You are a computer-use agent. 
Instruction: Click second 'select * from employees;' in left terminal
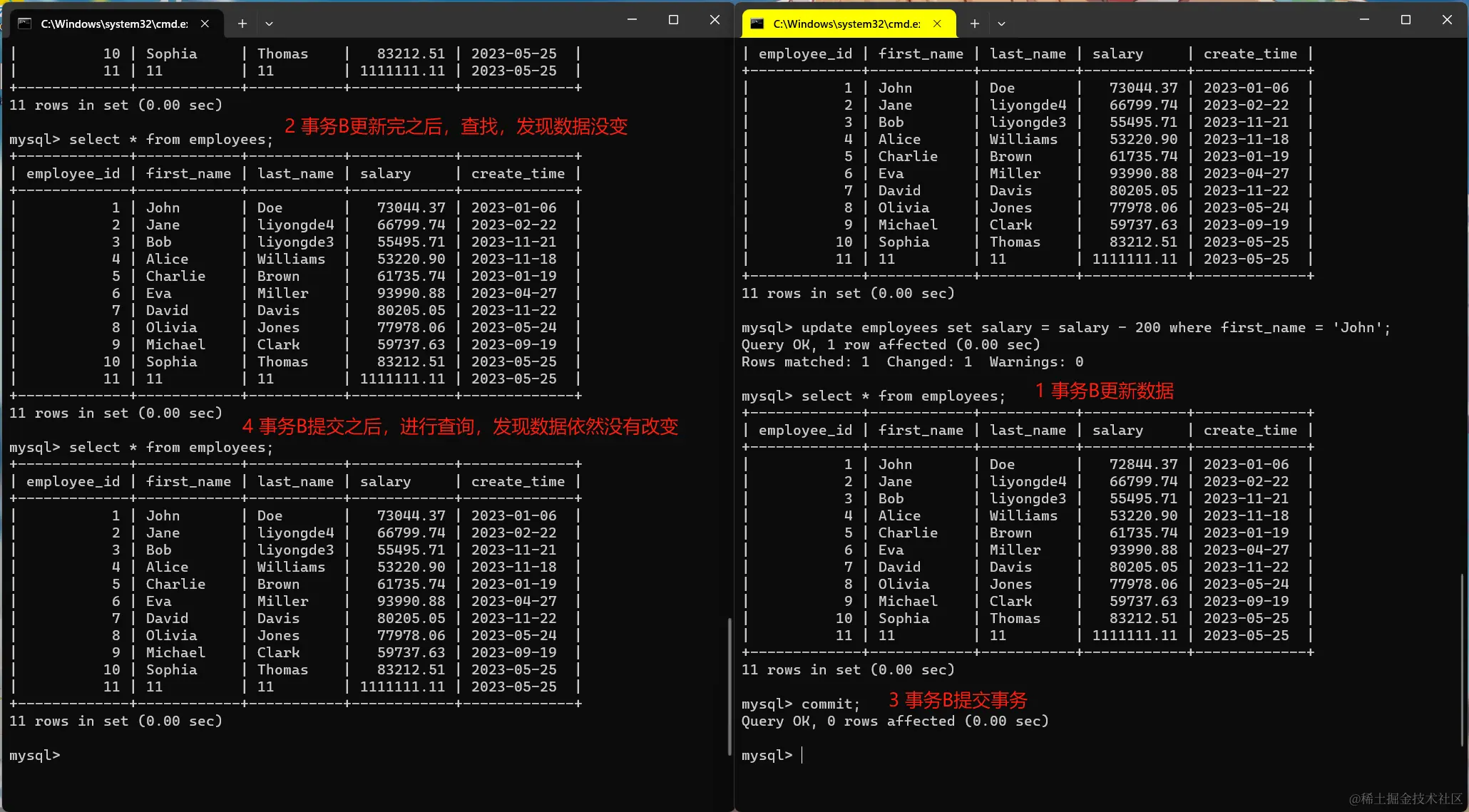tap(171, 447)
